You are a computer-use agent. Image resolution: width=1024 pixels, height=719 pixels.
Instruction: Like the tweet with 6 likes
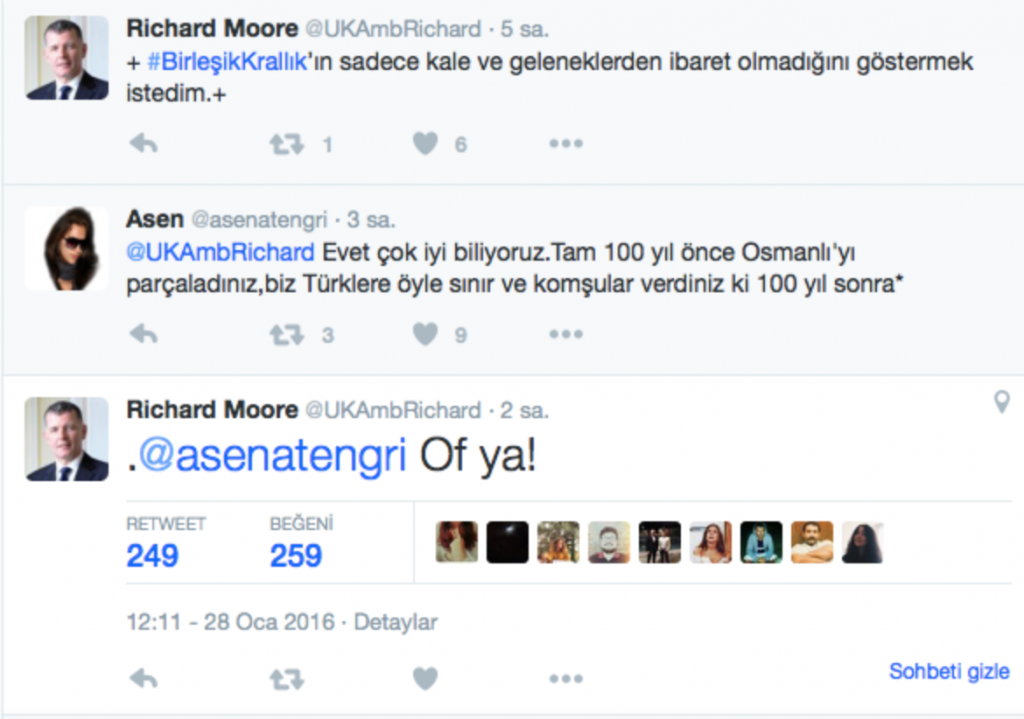pos(426,144)
